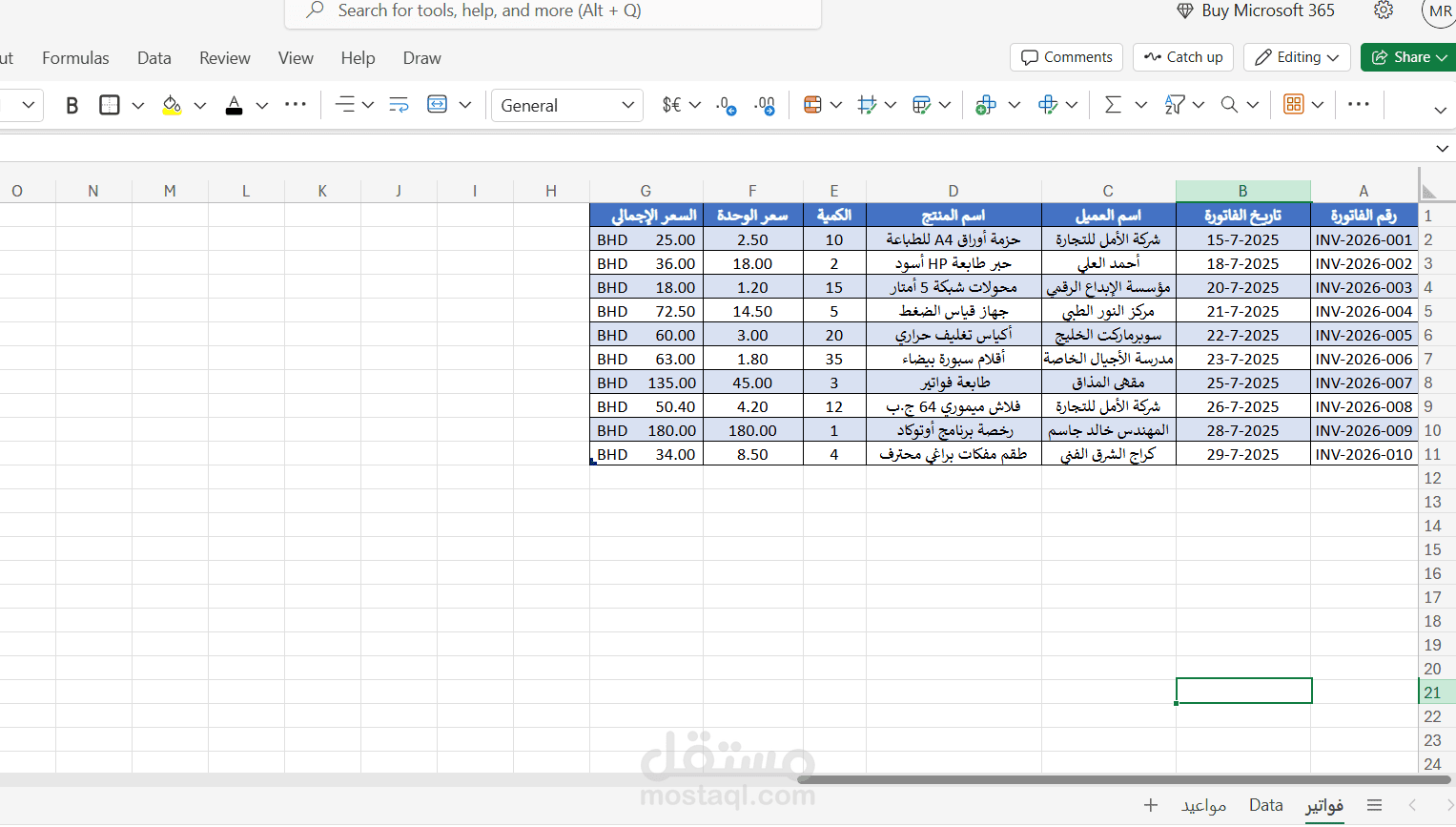Click the orange Add-ins grid icon
Viewport: 1456px width, 827px height.
coord(1293,104)
